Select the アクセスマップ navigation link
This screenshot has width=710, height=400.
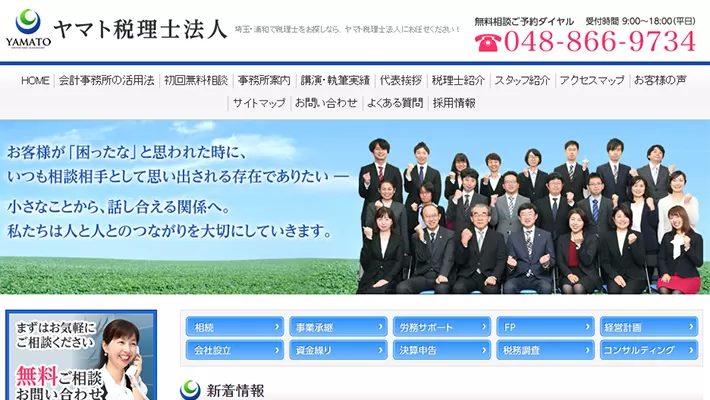pyautogui.click(x=592, y=80)
